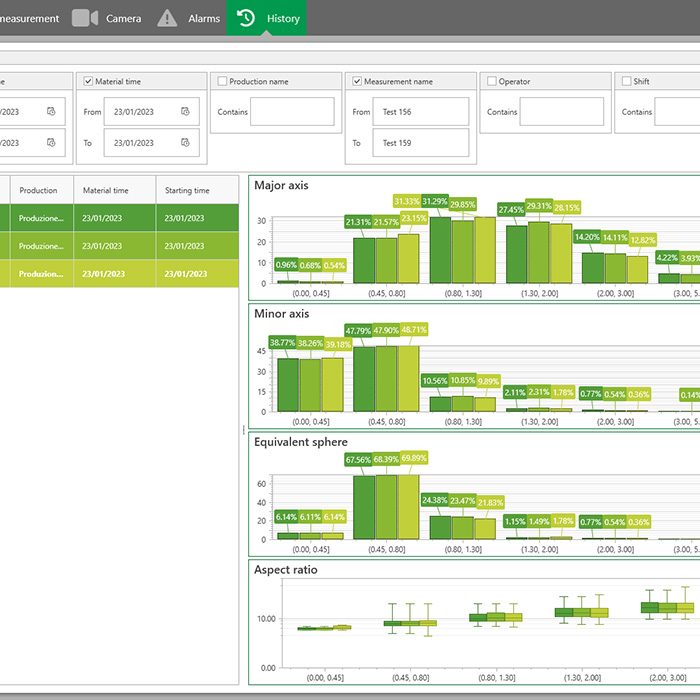Tick the Shift filter checkbox

click(626, 81)
